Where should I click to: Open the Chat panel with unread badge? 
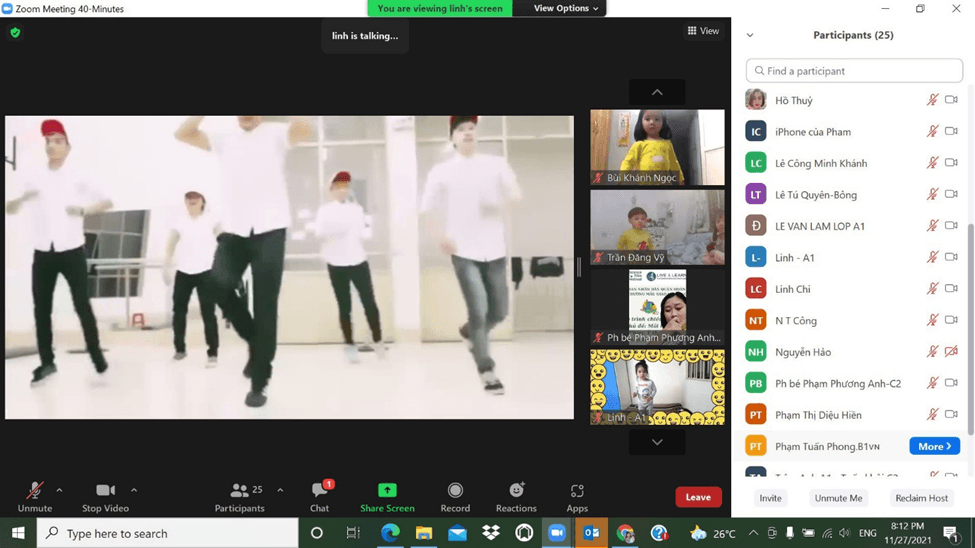click(x=320, y=491)
